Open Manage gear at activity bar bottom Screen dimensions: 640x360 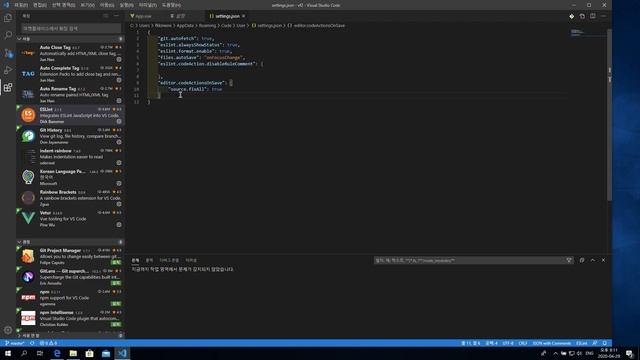coord(8,330)
